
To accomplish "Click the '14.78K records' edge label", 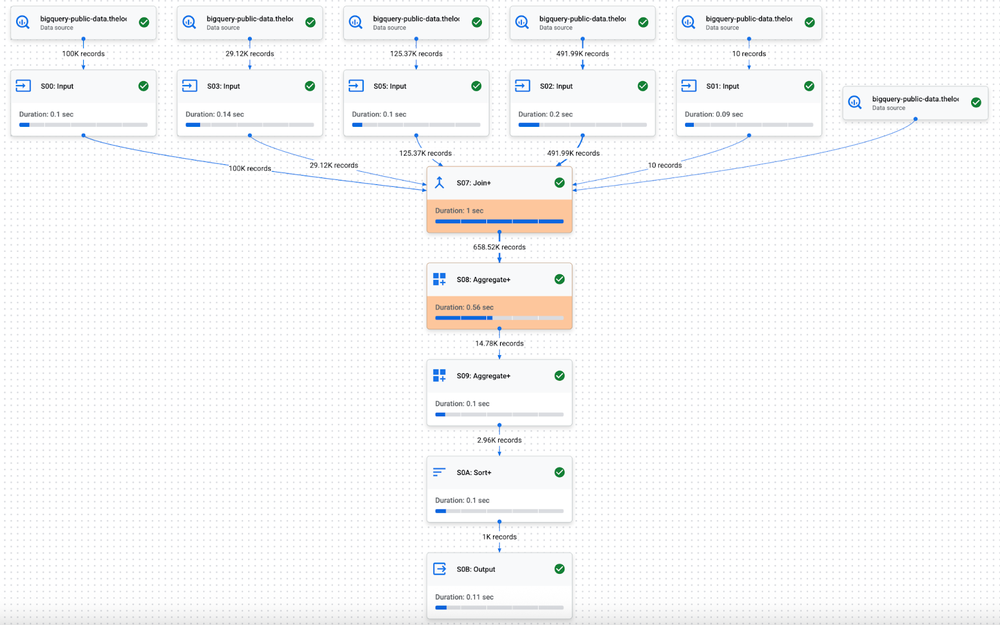I will (499, 343).
